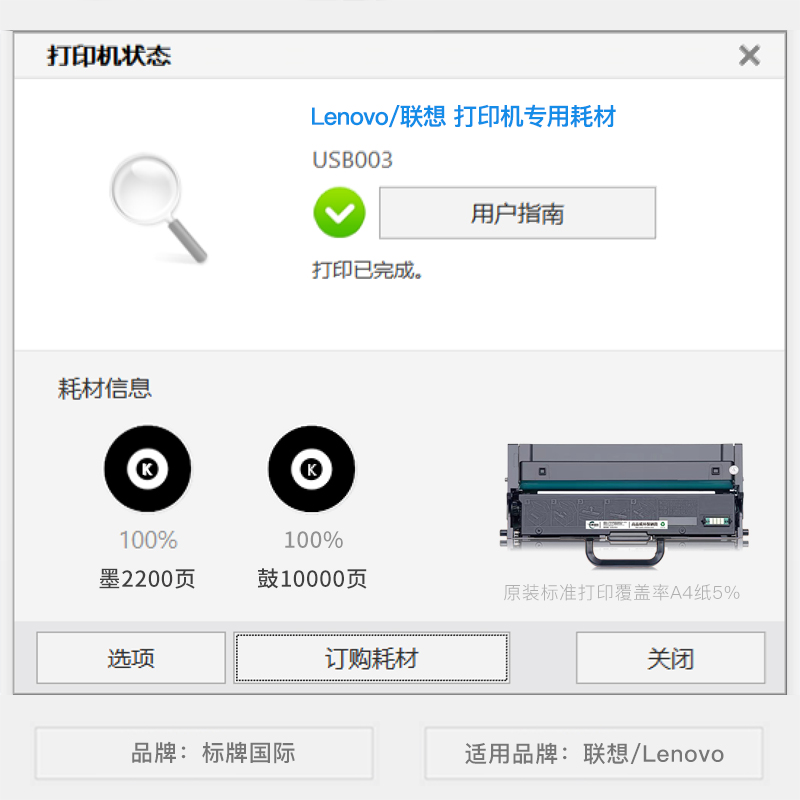
Task: Open the Lenovo/联想 打印机专用耗材 link
Action: click(463, 116)
